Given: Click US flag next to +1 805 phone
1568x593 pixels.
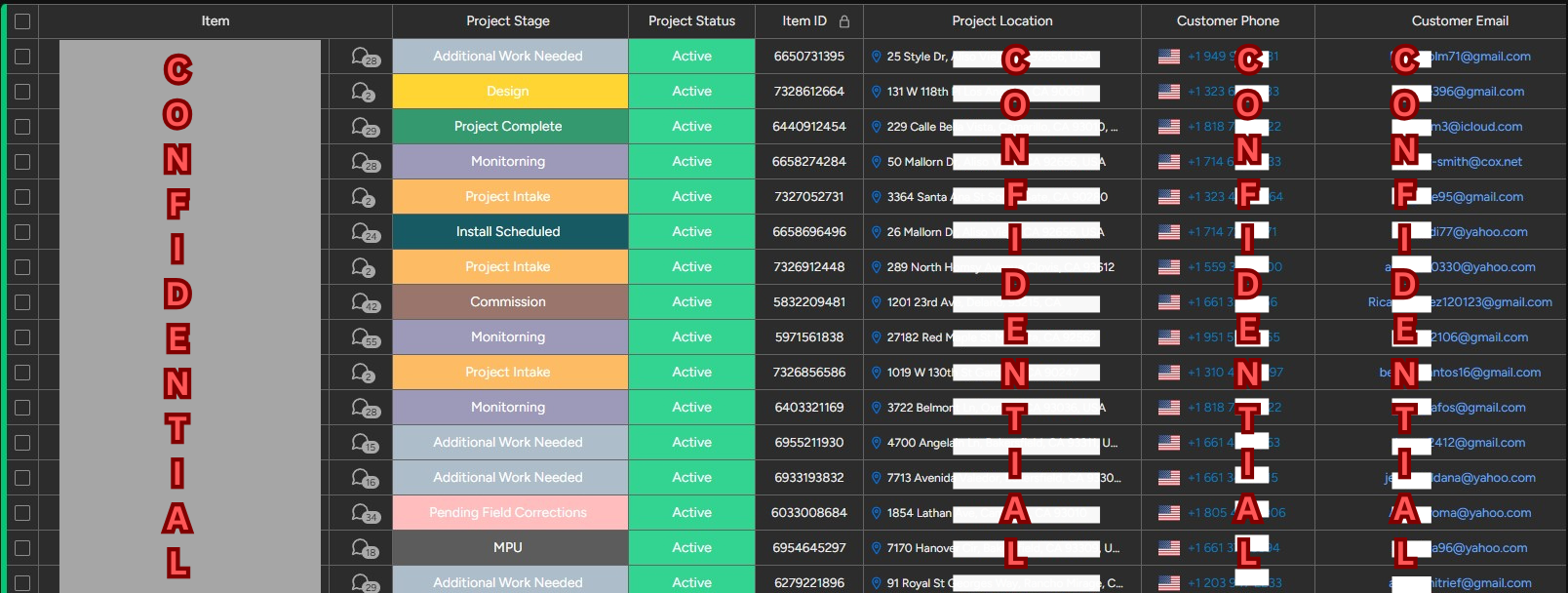Looking at the screenshot, I should [x=1169, y=513].
